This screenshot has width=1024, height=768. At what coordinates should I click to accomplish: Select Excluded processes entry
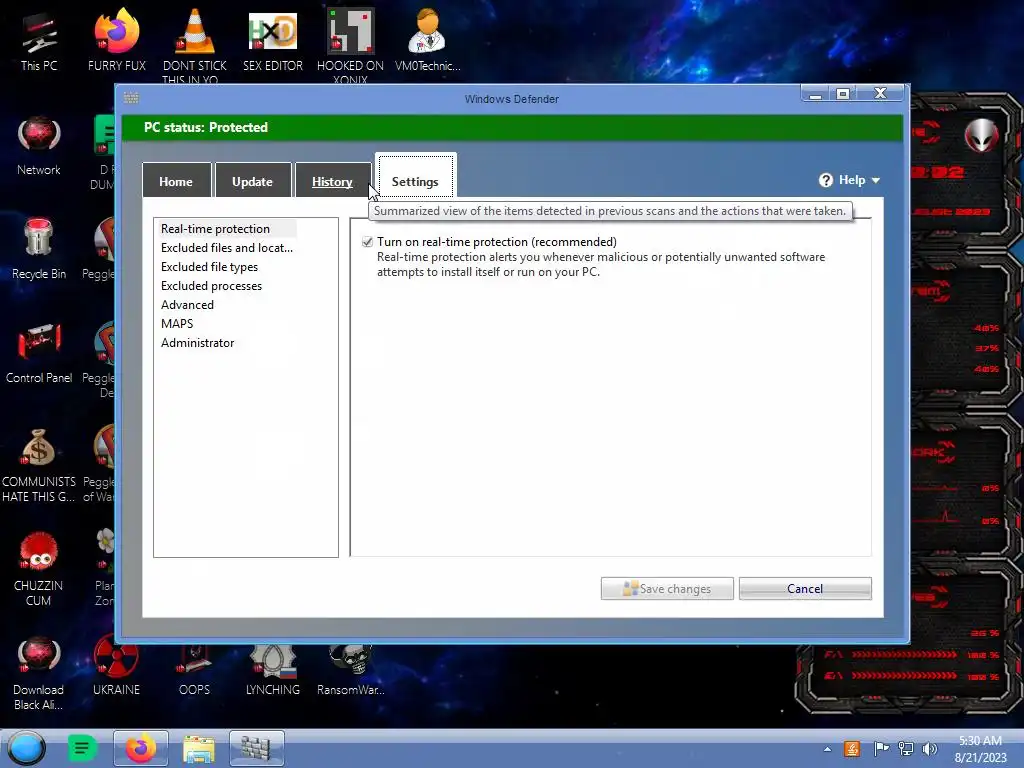pyautogui.click(x=211, y=285)
